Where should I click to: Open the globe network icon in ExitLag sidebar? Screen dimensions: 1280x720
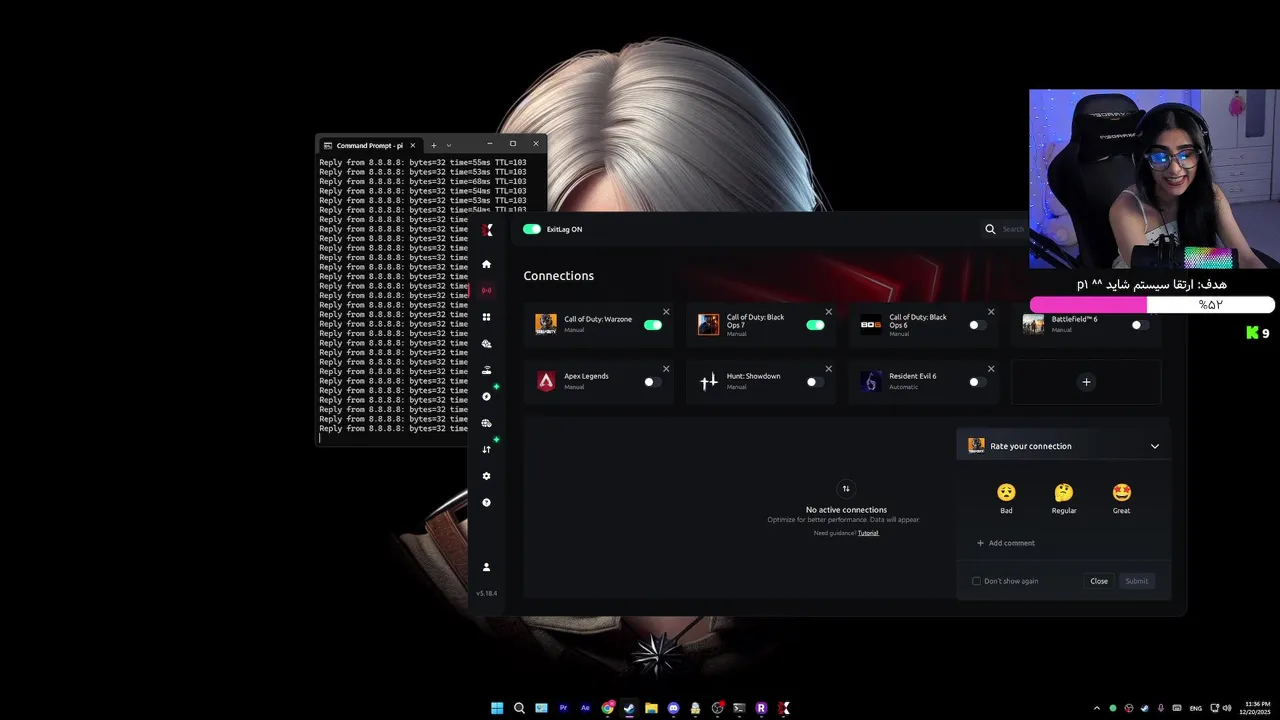coord(487,423)
